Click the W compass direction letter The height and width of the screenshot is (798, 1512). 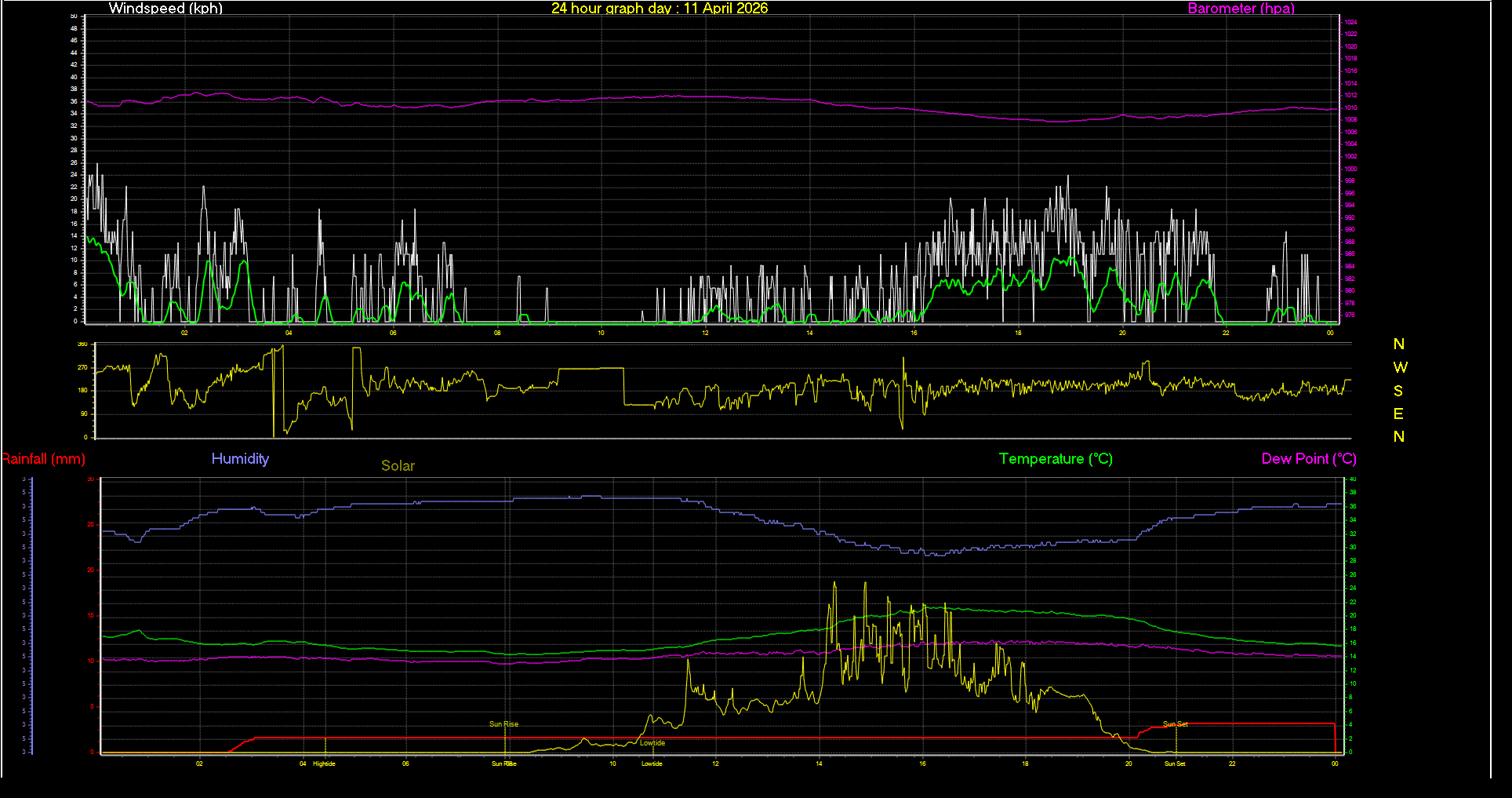(1400, 367)
